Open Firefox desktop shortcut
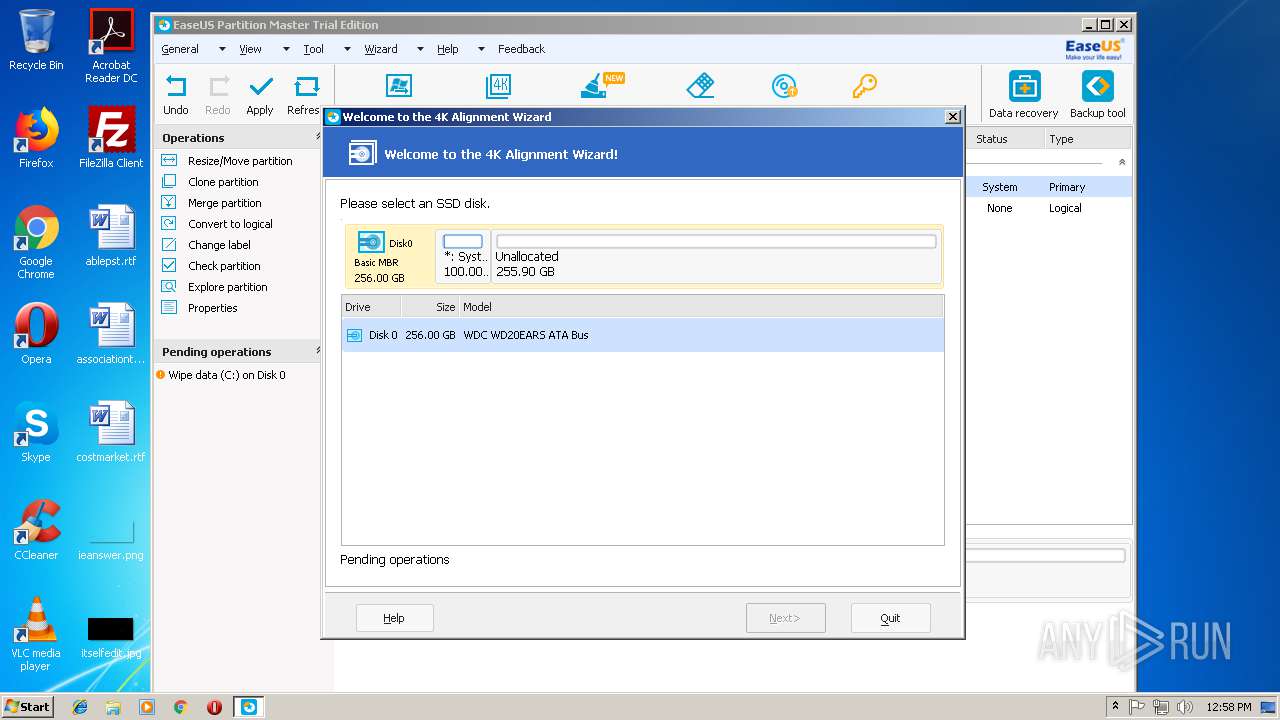This screenshot has height=720, width=1280. tap(36, 138)
